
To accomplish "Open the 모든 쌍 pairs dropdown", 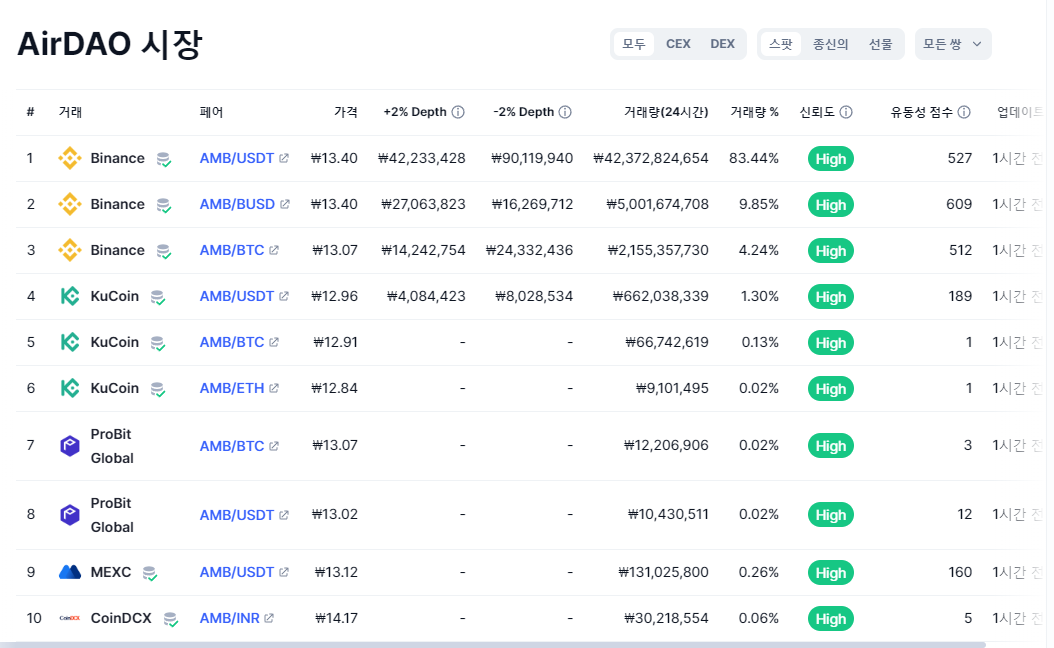I will pos(952,44).
